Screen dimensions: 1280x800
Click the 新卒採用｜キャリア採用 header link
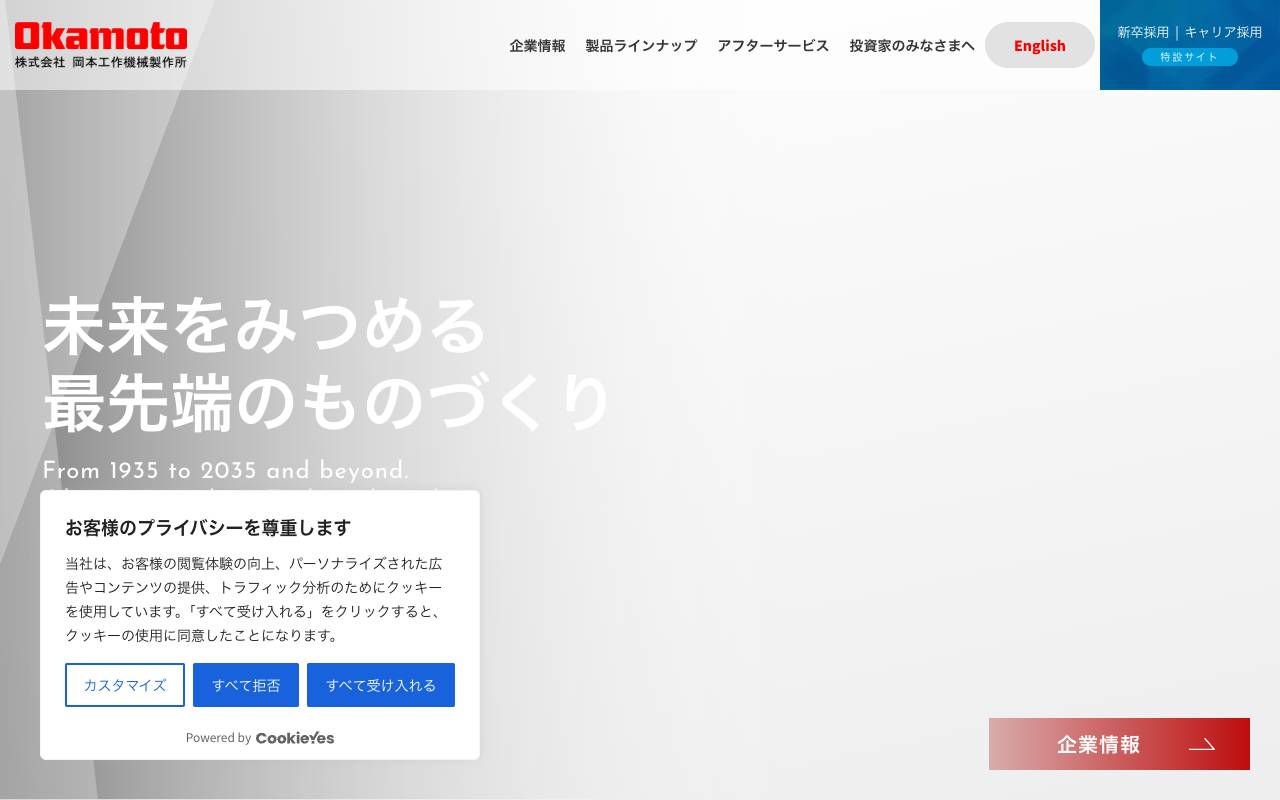click(1189, 32)
